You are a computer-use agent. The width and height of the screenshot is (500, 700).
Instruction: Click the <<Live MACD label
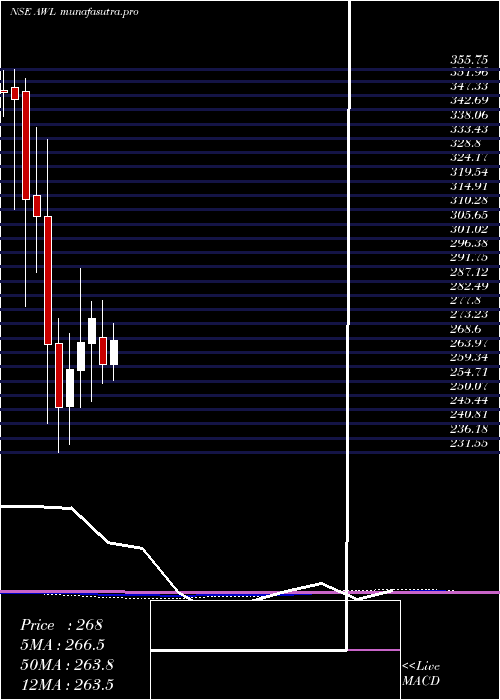click(x=421, y=673)
